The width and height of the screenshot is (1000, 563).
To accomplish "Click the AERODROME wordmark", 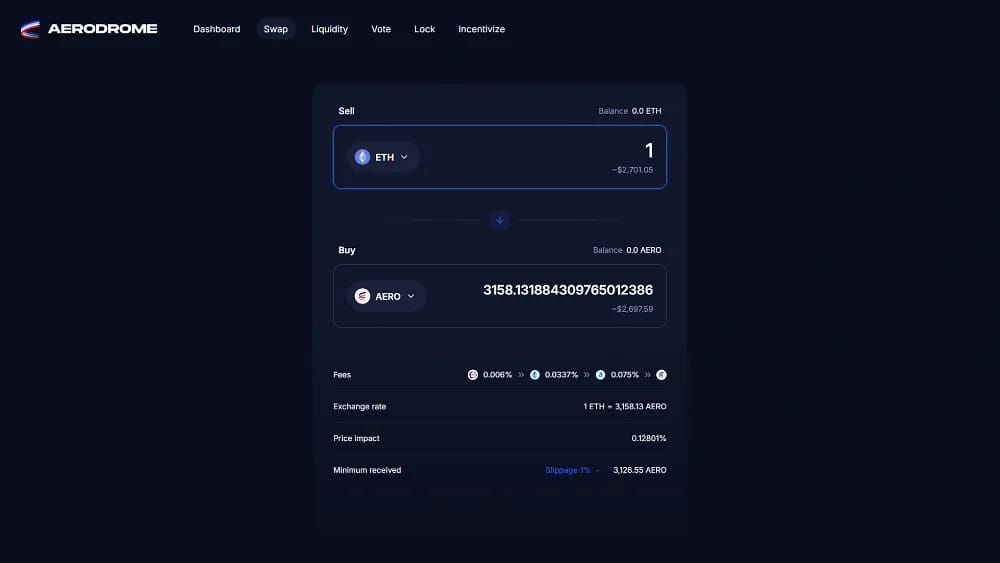I will pyautogui.click(x=103, y=29).
